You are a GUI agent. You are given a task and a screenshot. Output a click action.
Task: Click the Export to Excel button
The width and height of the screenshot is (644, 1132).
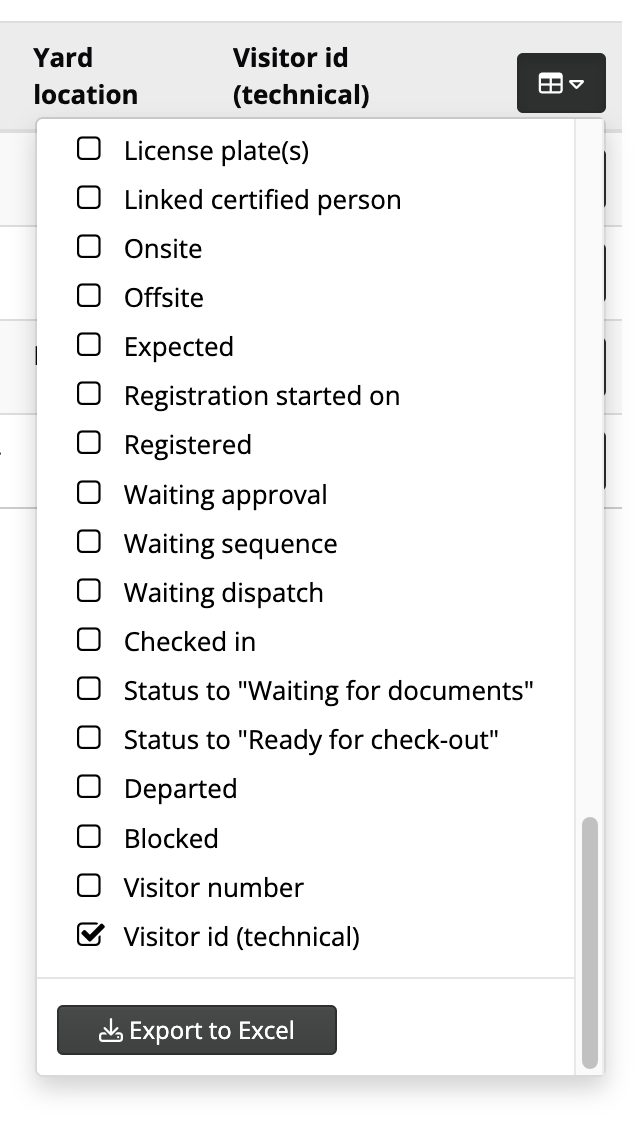196,1029
